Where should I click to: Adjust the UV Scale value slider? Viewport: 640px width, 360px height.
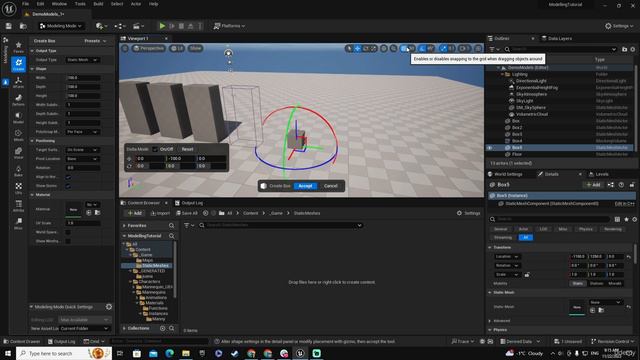click(83, 223)
